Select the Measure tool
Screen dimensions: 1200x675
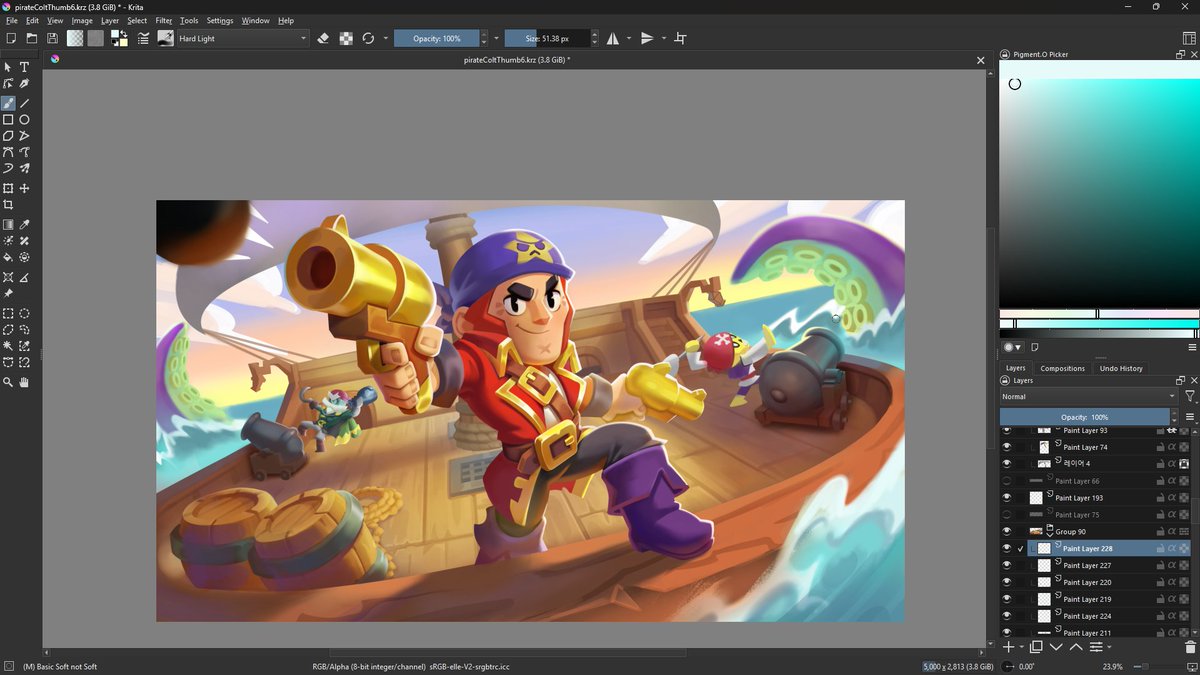(x=25, y=277)
